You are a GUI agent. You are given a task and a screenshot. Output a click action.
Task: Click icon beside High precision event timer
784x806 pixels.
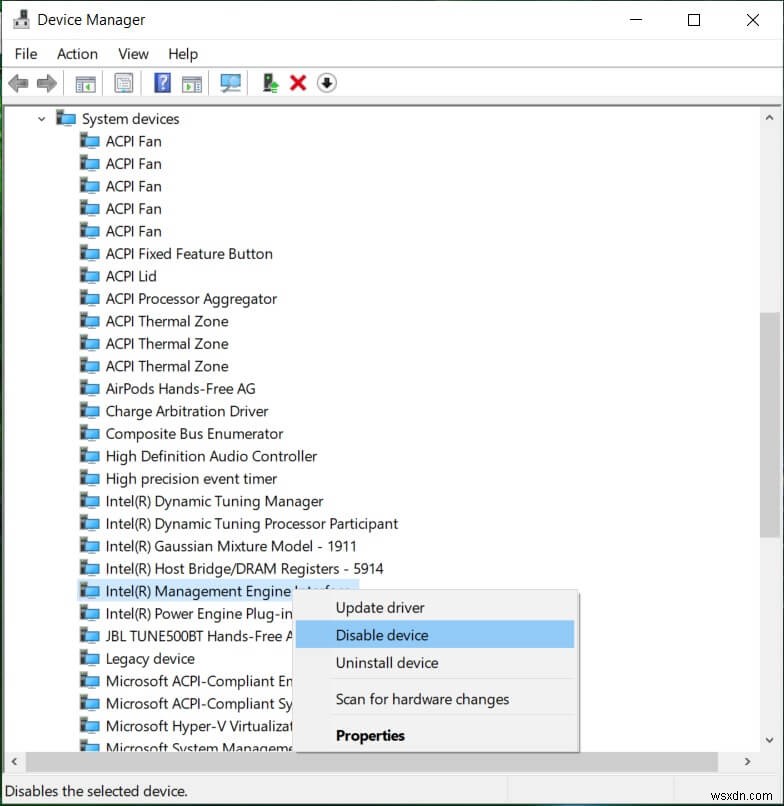(x=90, y=479)
